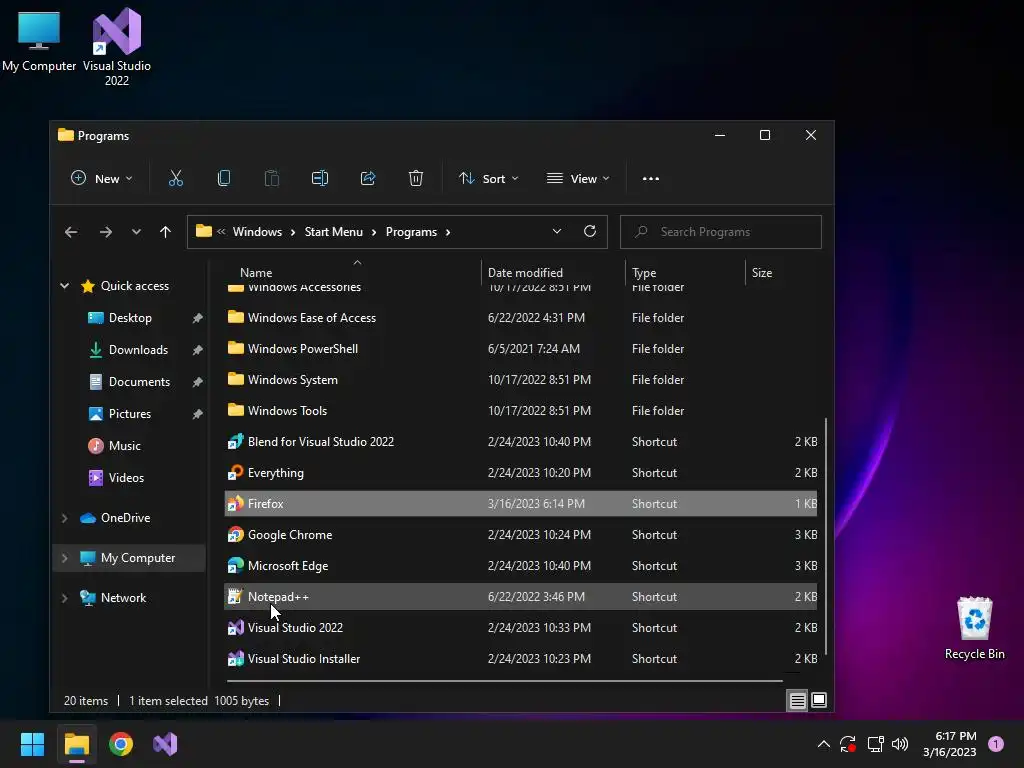This screenshot has height=768, width=1024.
Task: Open Visual Studio from the taskbar
Action: pos(165,744)
